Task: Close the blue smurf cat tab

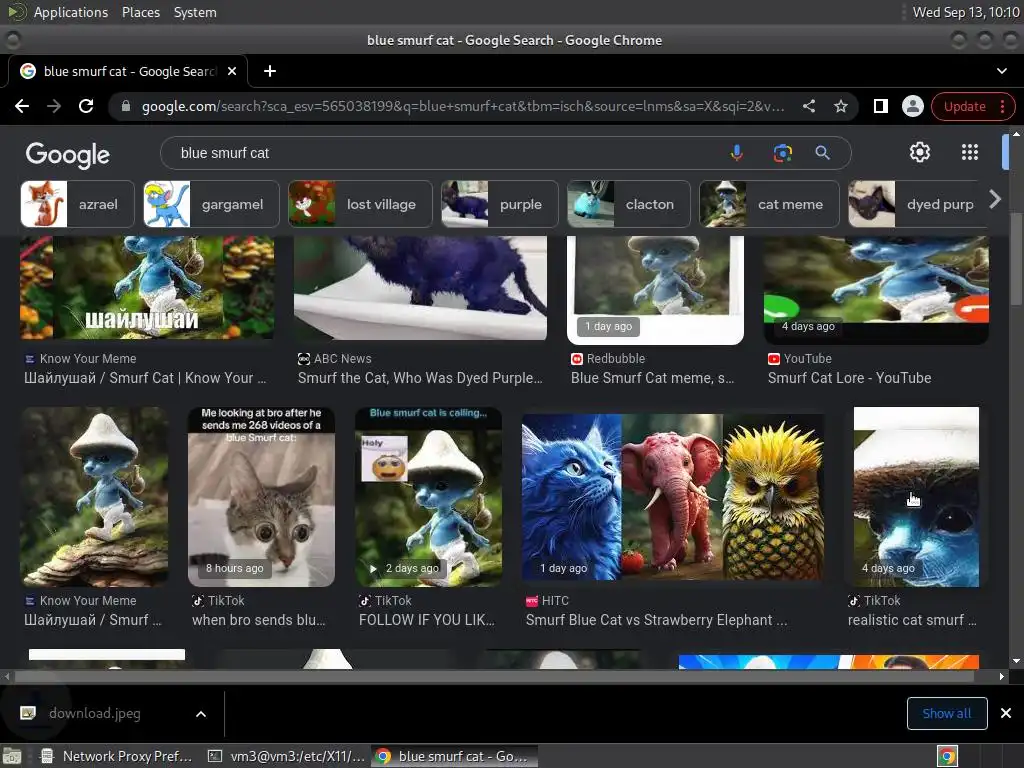Action: (232, 71)
